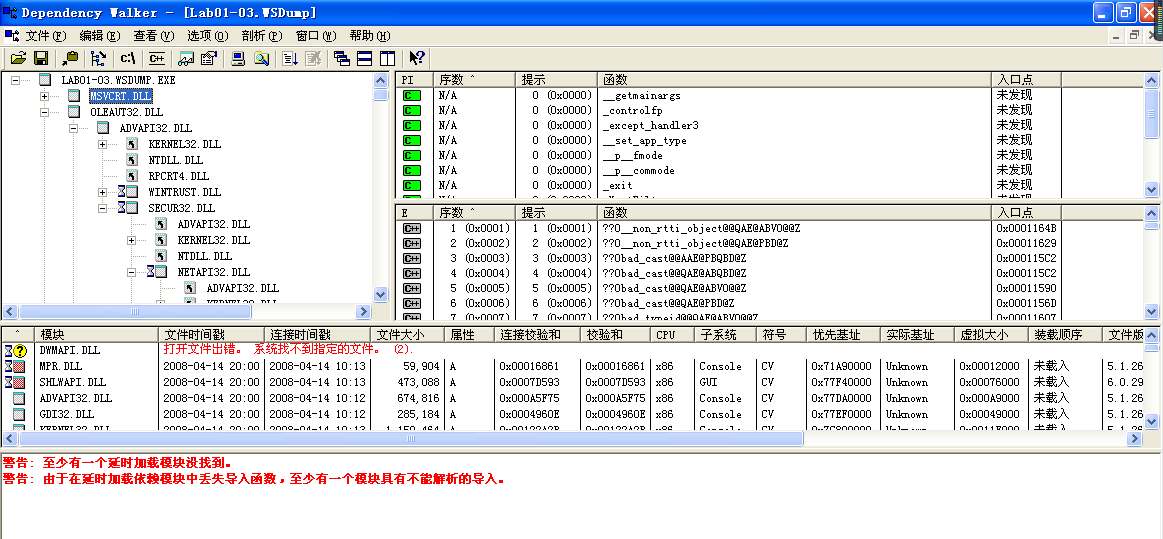Open the 文件 (File) menu
Image resolution: width=1163 pixels, height=539 pixels.
[x=46, y=36]
